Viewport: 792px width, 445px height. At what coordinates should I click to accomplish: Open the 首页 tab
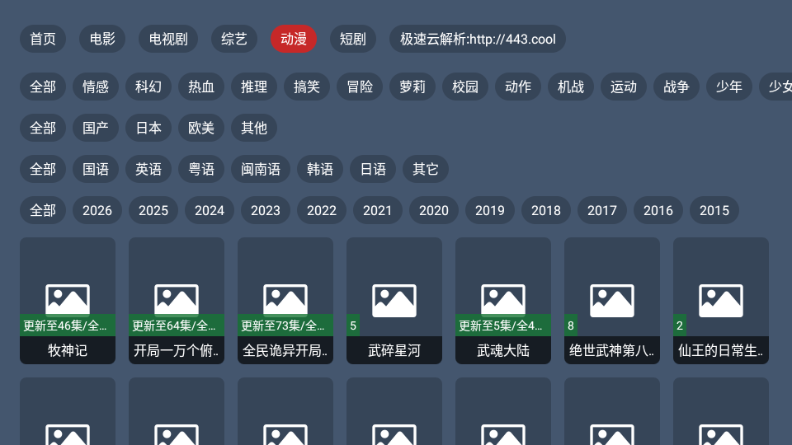point(43,39)
